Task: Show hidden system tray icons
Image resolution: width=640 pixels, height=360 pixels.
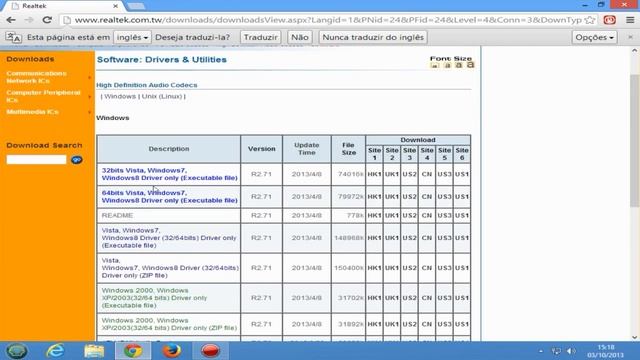Action: point(541,351)
